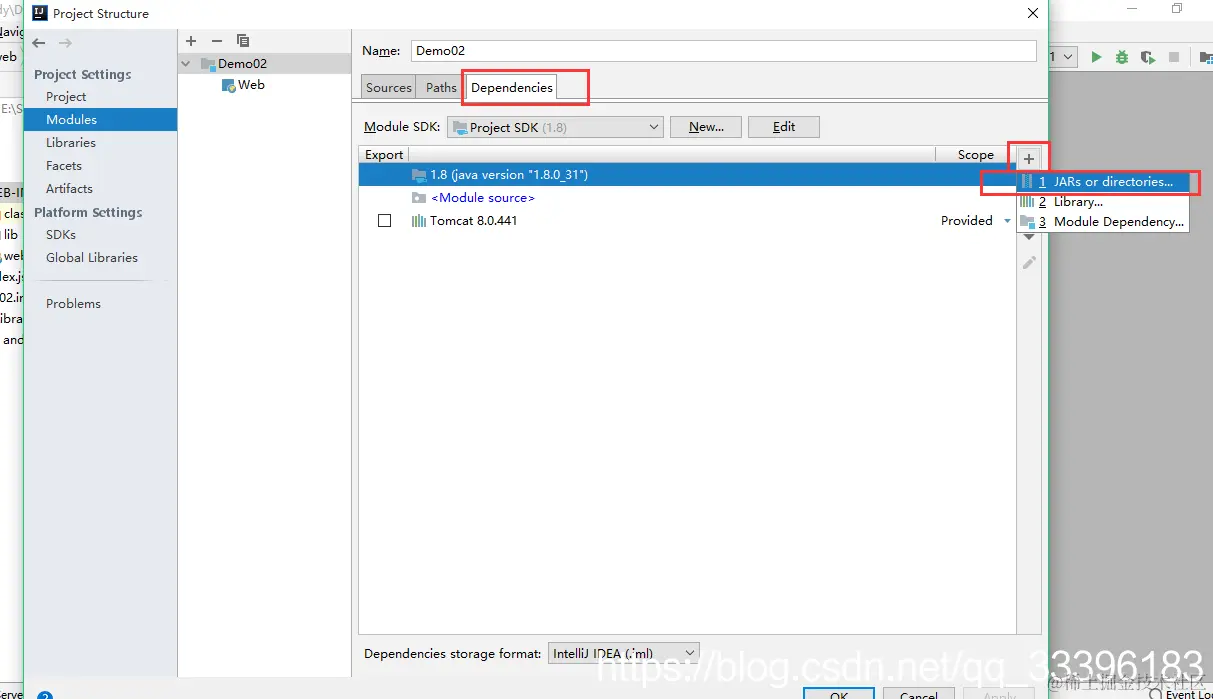This screenshot has height=699, width=1213.
Task: Open the Dependencies storage format dropdown
Action: [x=624, y=653]
